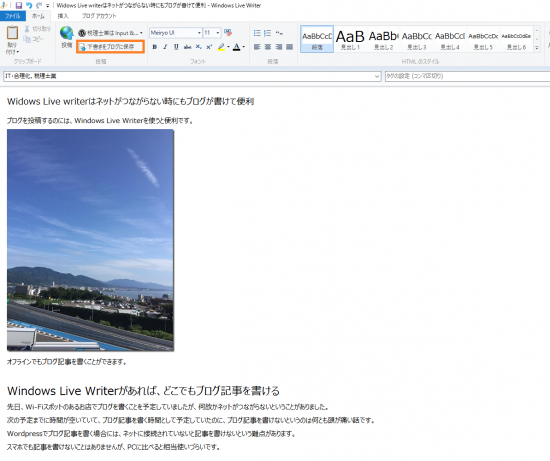The width and height of the screenshot is (550, 461).
Task: Apply the 見出し1 heading style
Action: click(350, 39)
